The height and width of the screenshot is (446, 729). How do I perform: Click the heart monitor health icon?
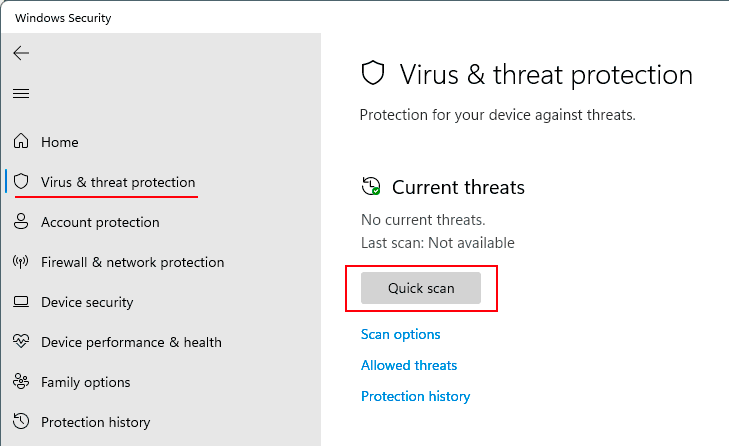(x=21, y=341)
